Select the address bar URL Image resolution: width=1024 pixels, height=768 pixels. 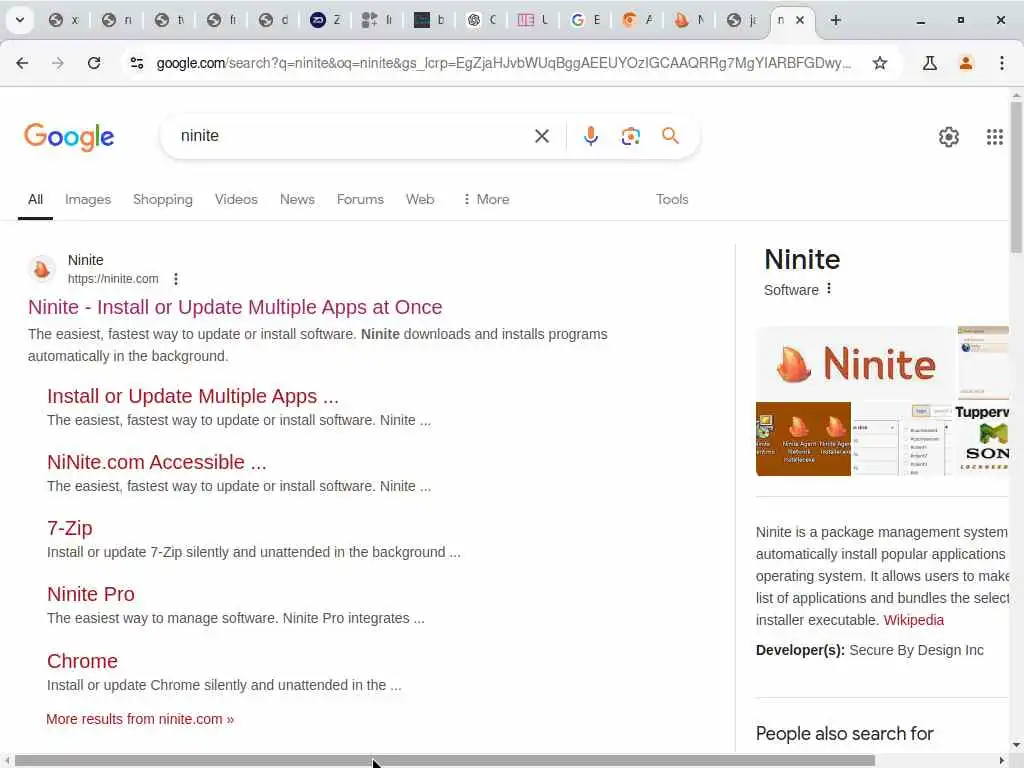click(x=504, y=63)
